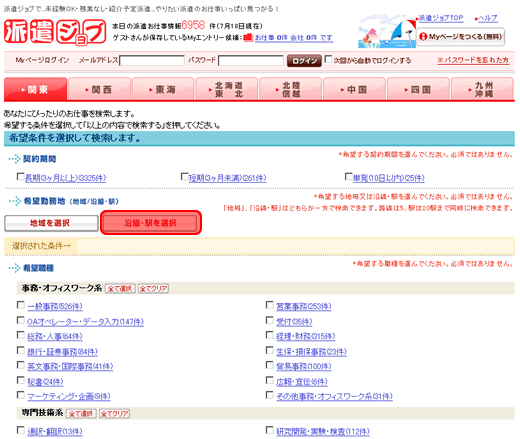
Task: Click the 派遣ジョブ site logo
Action: pyautogui.click(x=55, y=32)
